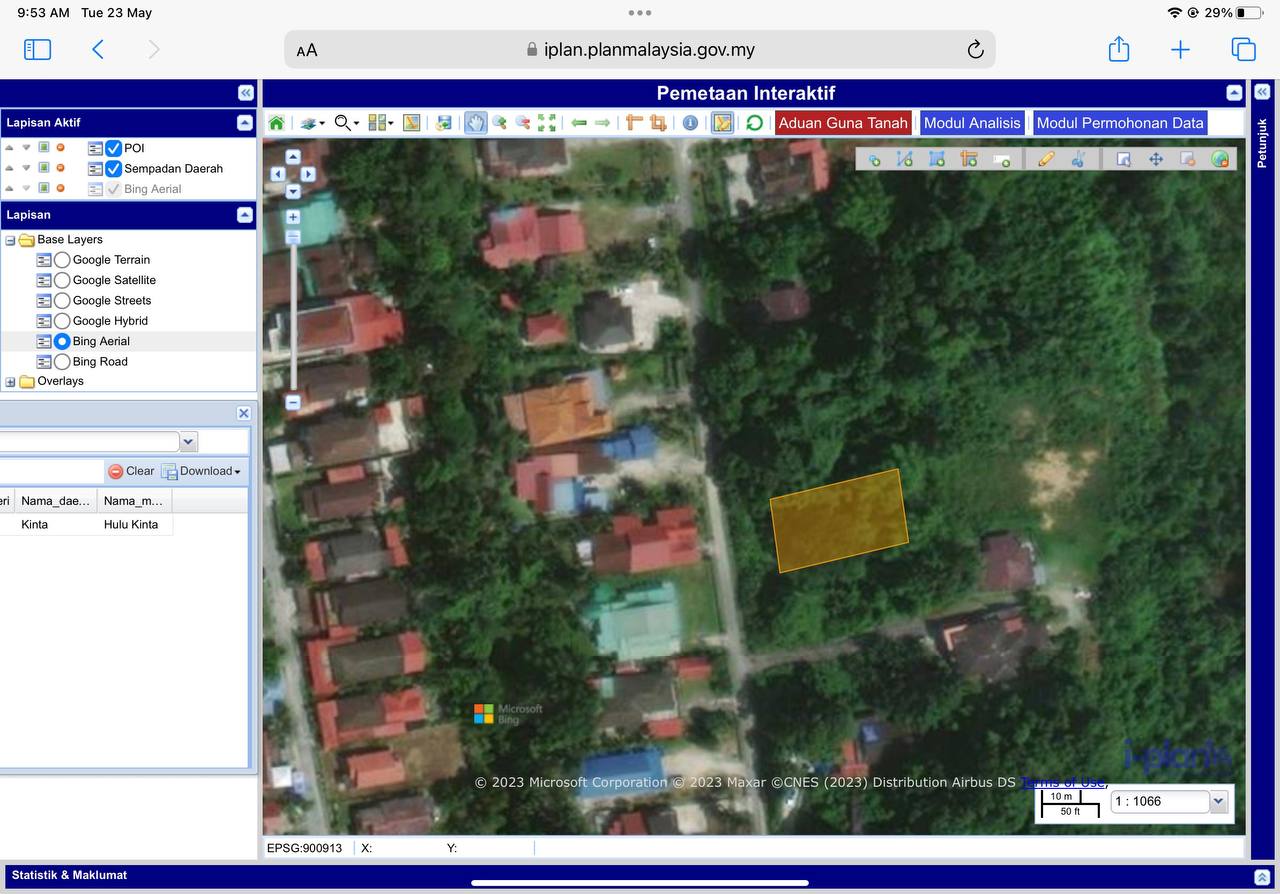This screenshot has width=1280, height=894.
Task: Click the Clear button
Action: 131,471
